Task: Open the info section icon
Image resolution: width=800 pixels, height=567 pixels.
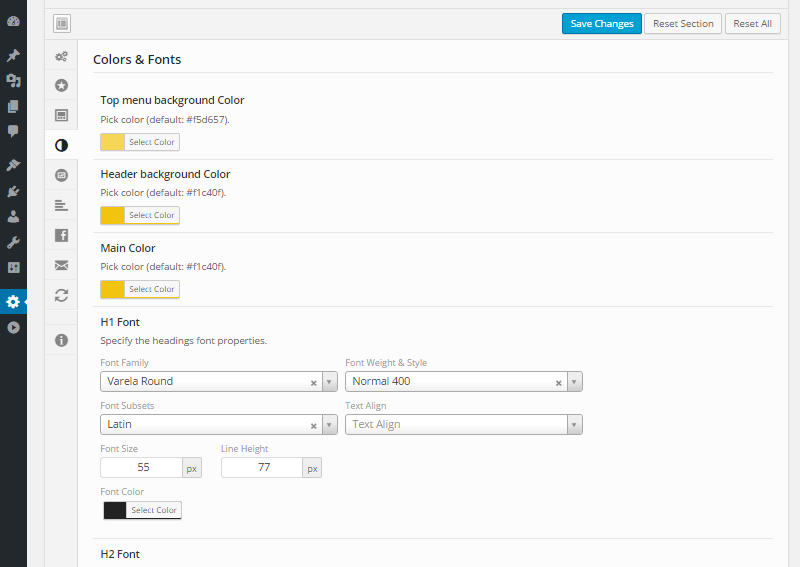Action: click(61, 340)
